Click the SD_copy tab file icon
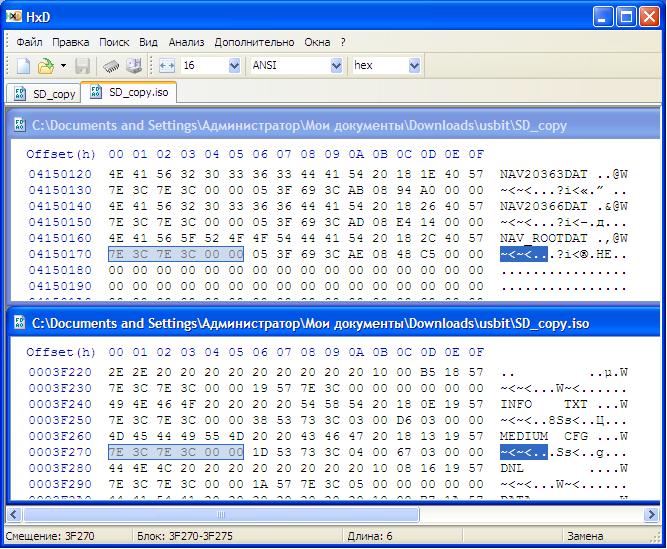 pos(20,94)
